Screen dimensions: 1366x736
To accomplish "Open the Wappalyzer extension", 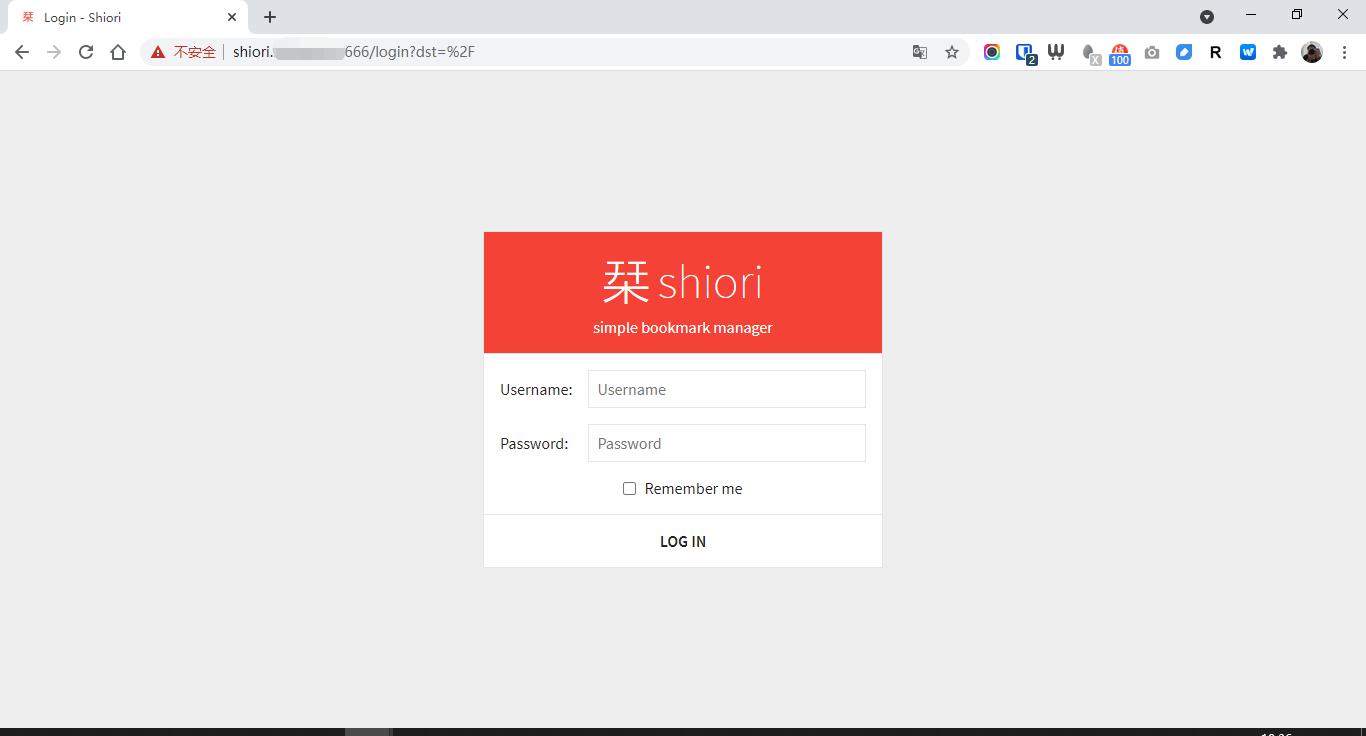I will pyautogui.click(x=1056, y=51).
